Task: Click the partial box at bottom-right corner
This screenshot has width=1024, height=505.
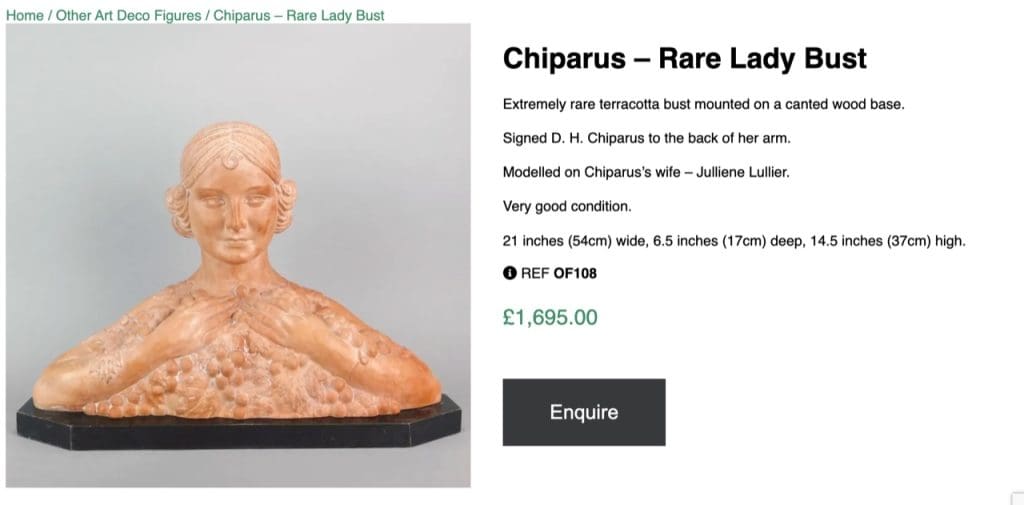Action: point(1017,498)
